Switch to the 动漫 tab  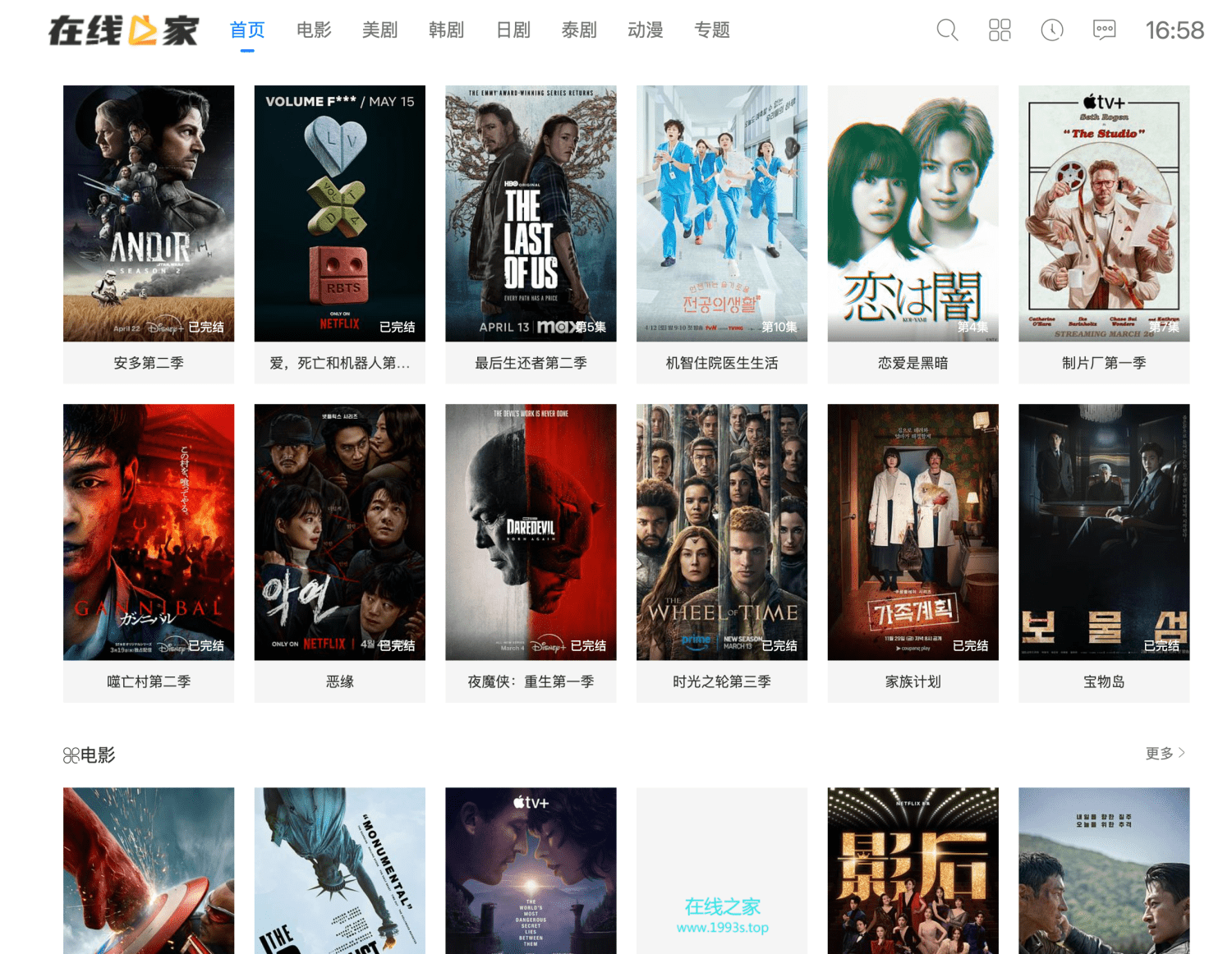tap(646, 30)
